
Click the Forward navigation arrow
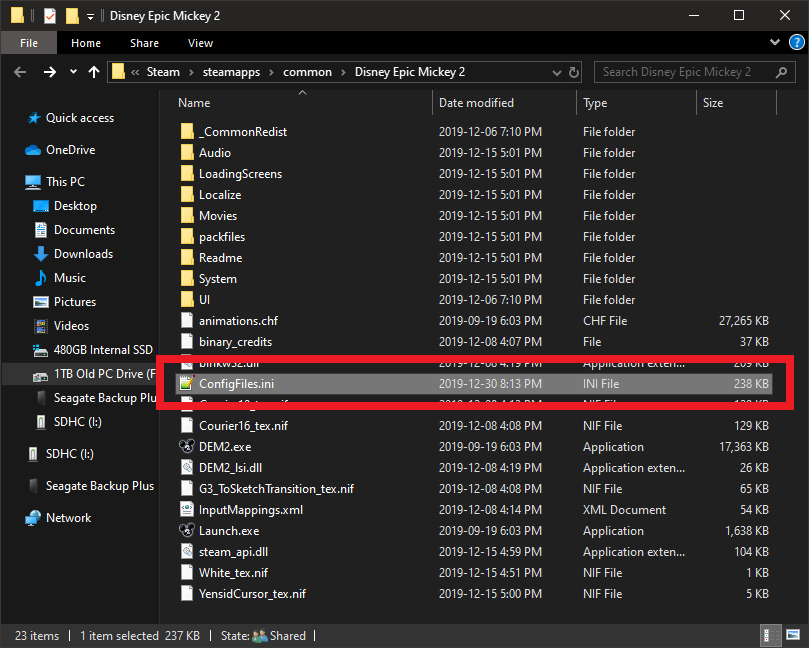pos(50,72)
